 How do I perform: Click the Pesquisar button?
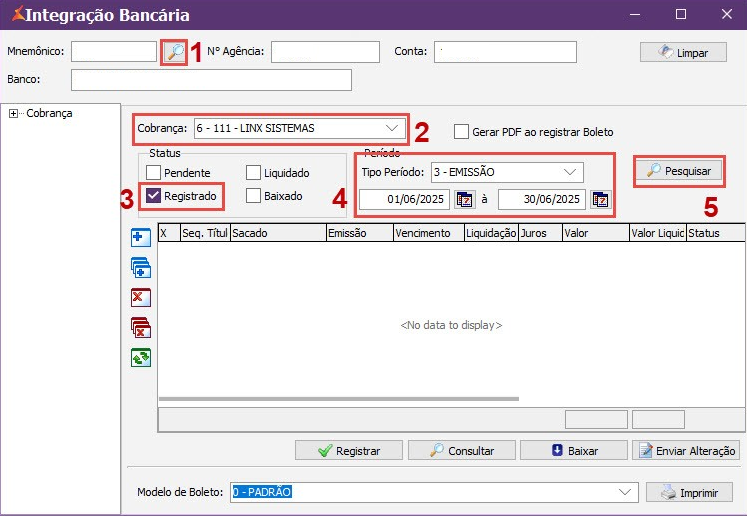click(x=679, y=171)
